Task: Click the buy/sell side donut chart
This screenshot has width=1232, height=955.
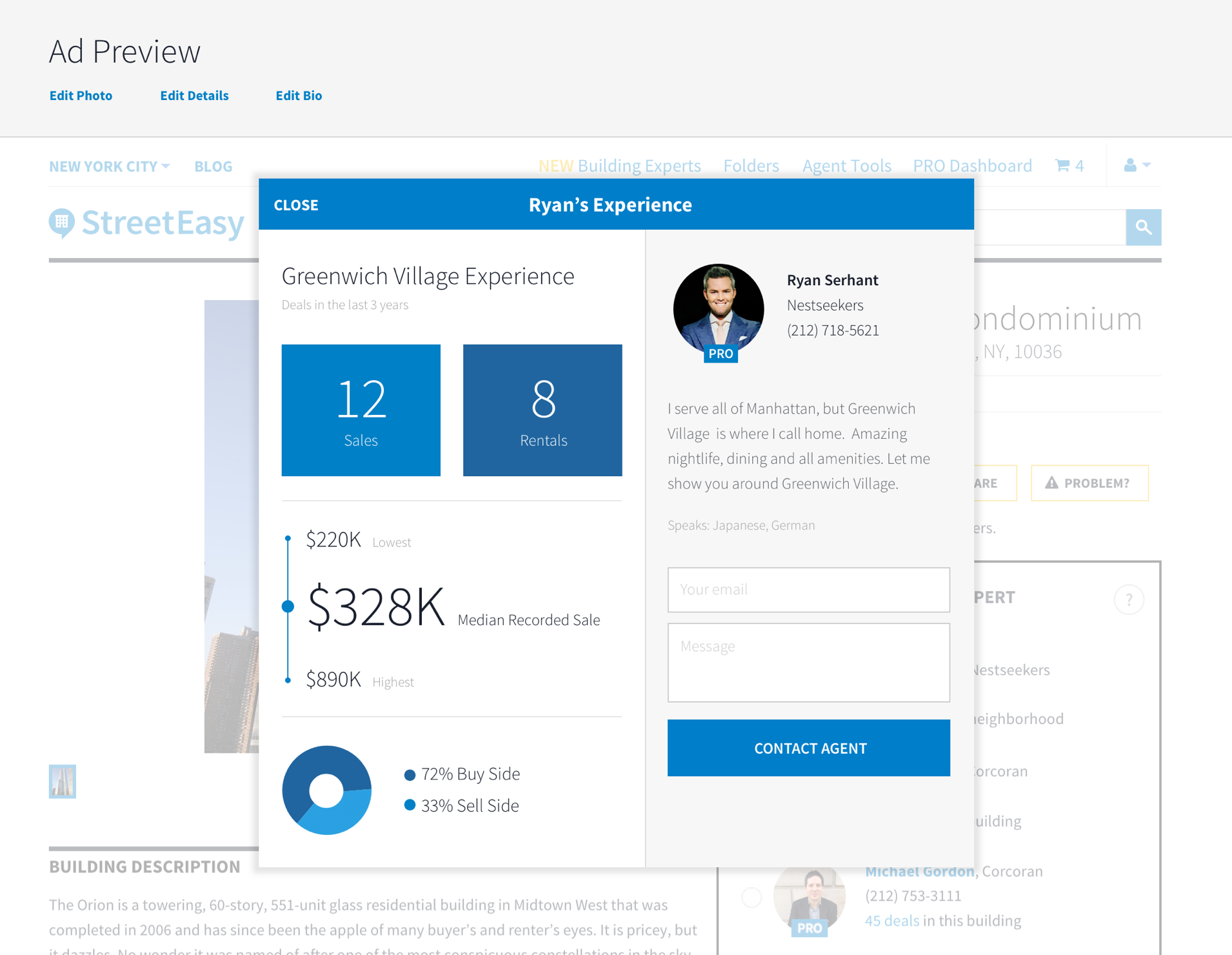Action: coord(327,790)
